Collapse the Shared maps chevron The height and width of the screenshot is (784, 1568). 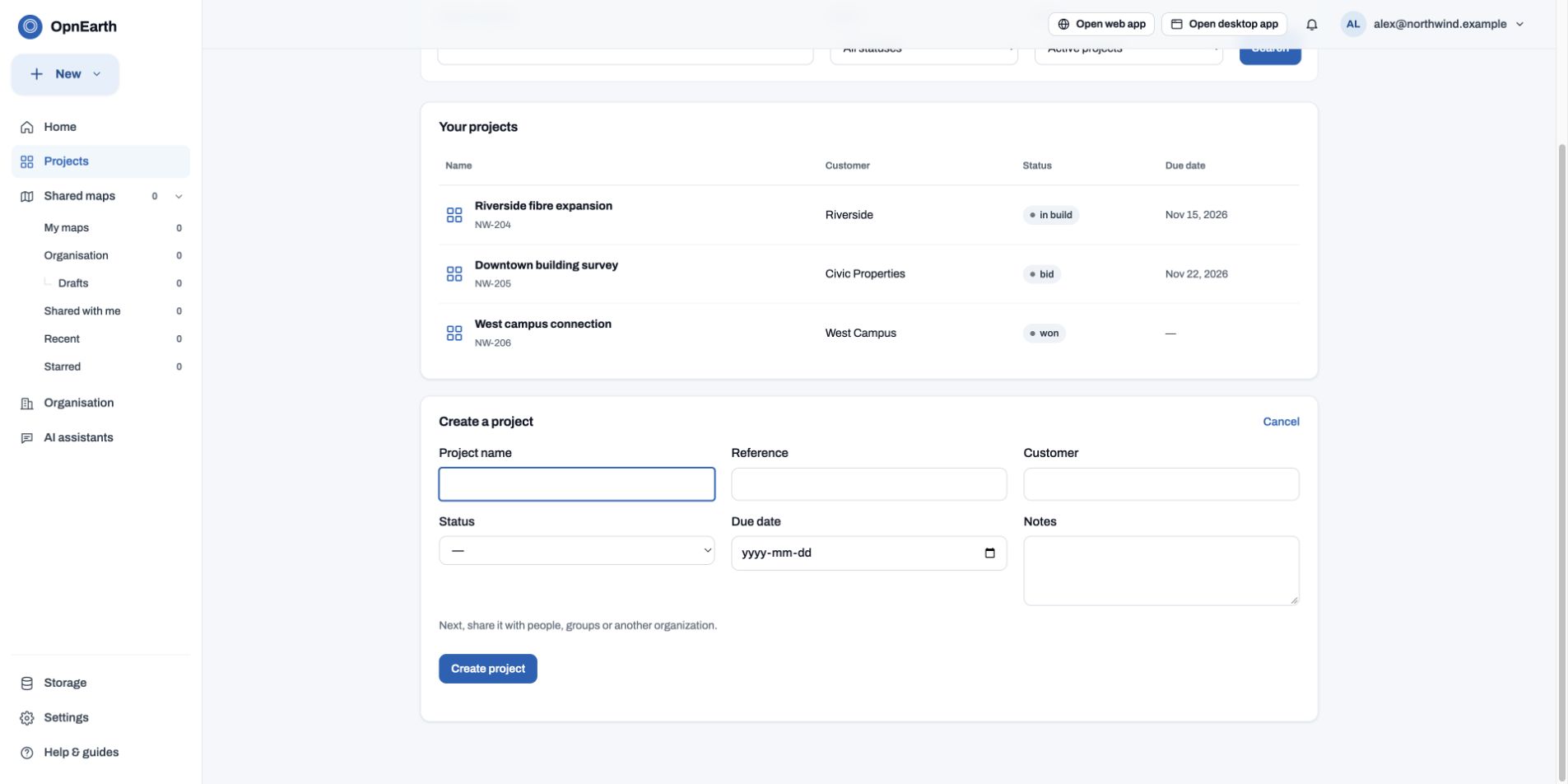pyautogui.click(x=179, y=196)
